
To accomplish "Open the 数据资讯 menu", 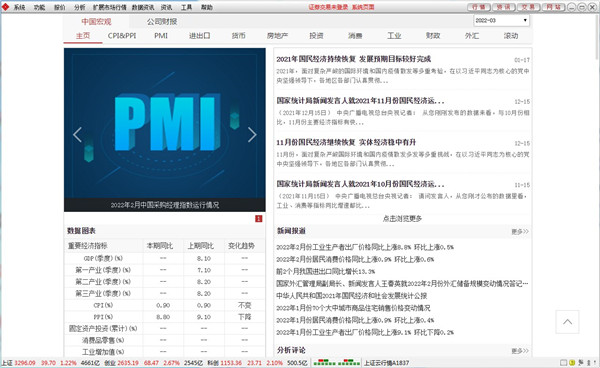I will pos(143,7).
